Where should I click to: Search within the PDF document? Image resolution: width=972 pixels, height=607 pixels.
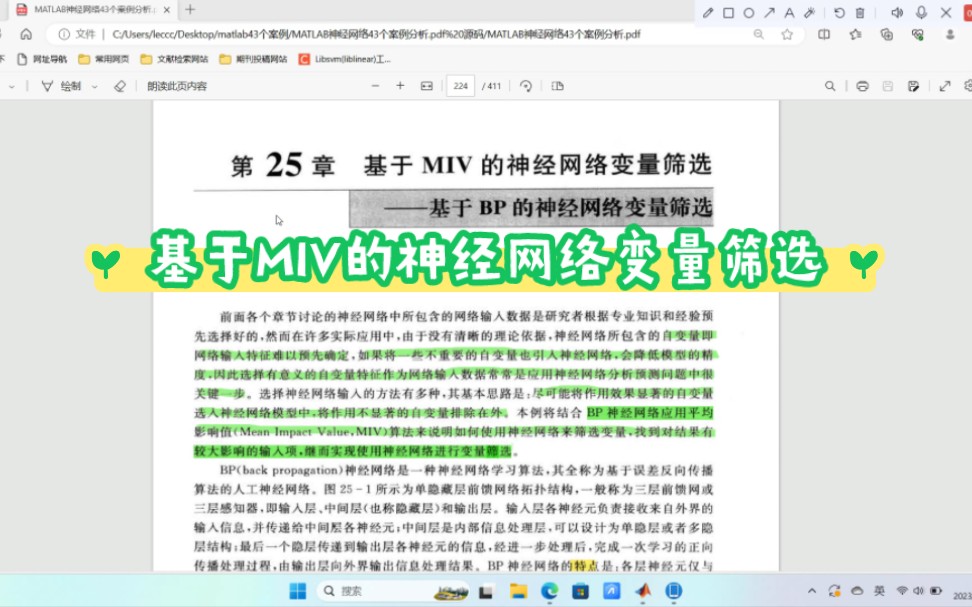point(831,86)
